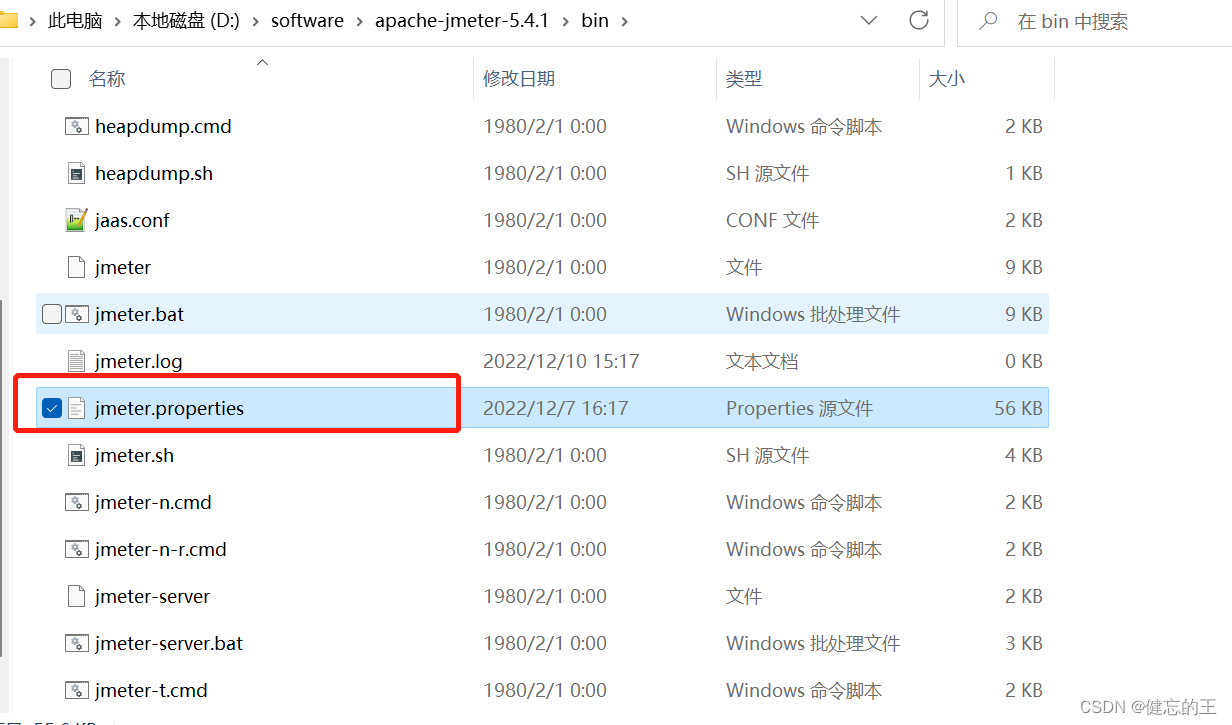
Task: Select the jmeter.sh file name
Action: coord(134,455)
